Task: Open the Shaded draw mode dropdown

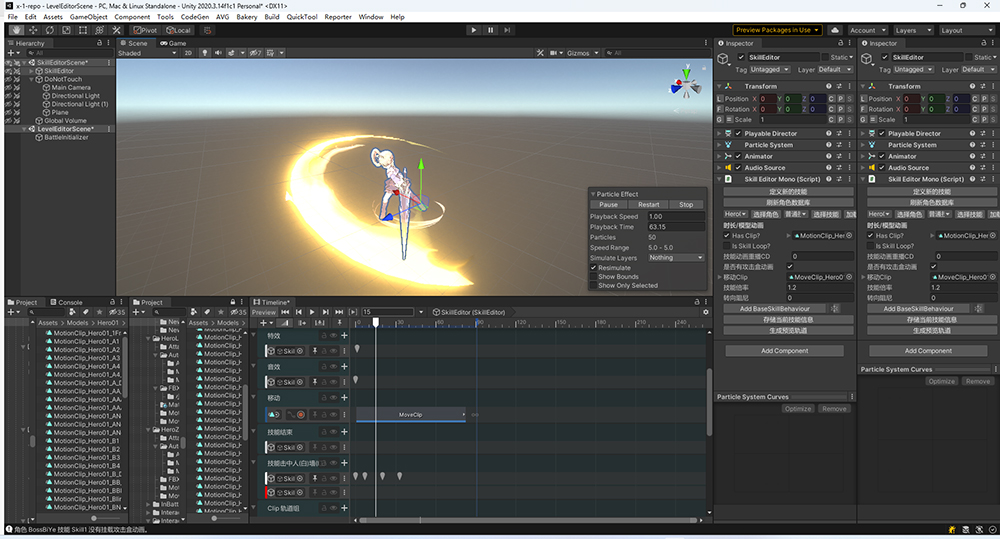Action: [145, 53]
